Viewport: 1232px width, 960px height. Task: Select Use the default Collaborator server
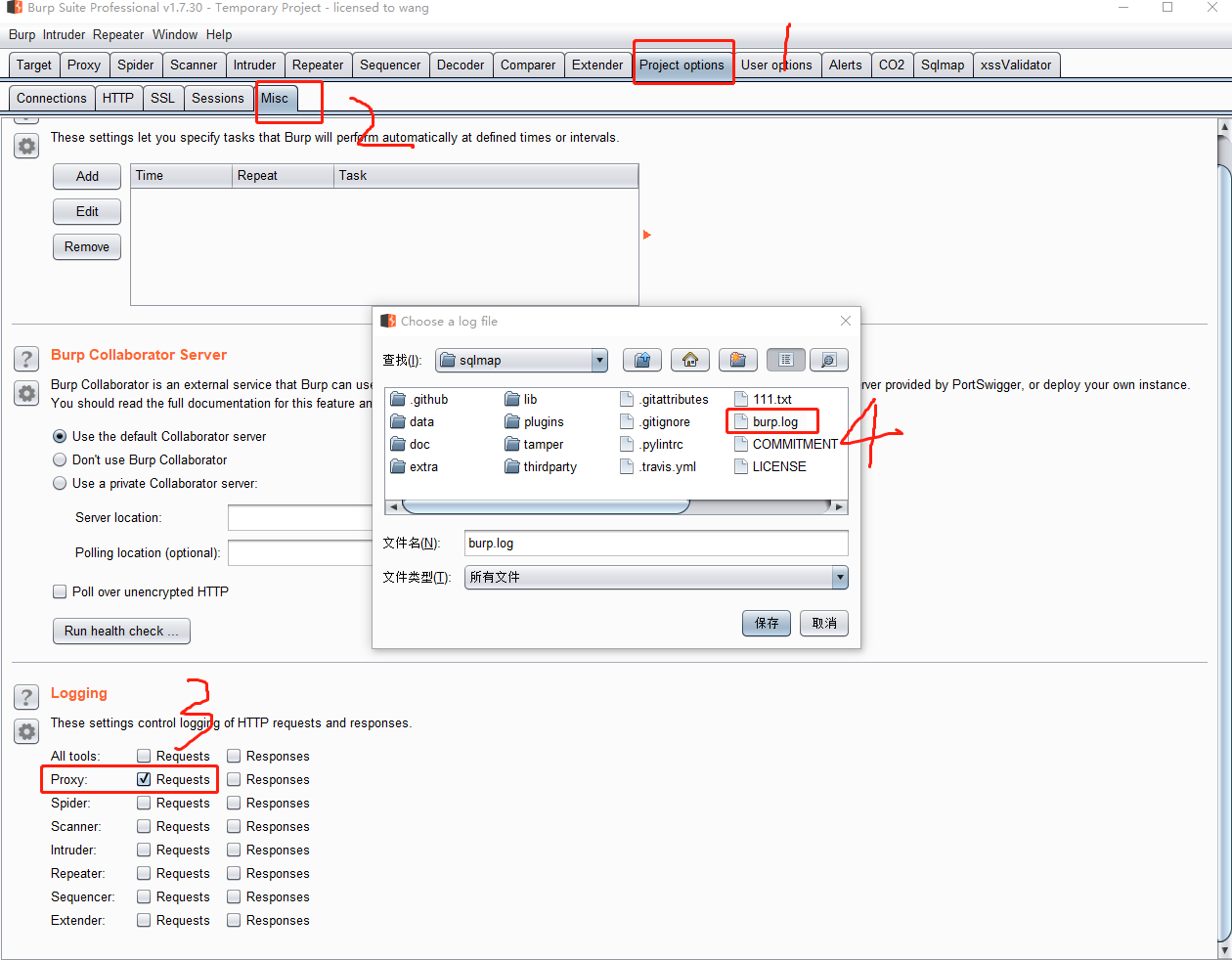tap(60, 436)
